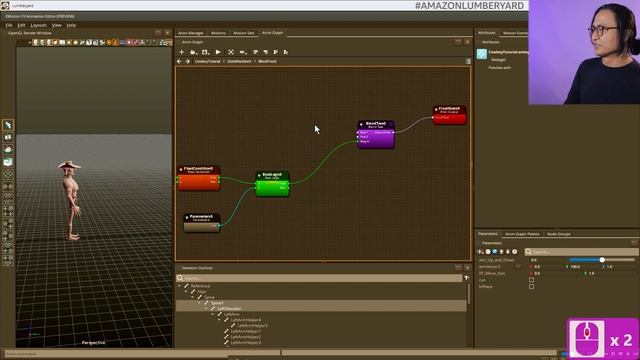This screenshot has height=360, width=640.
Task: Toggle the 'run' parameter checkbox
Action: [531, 280]
